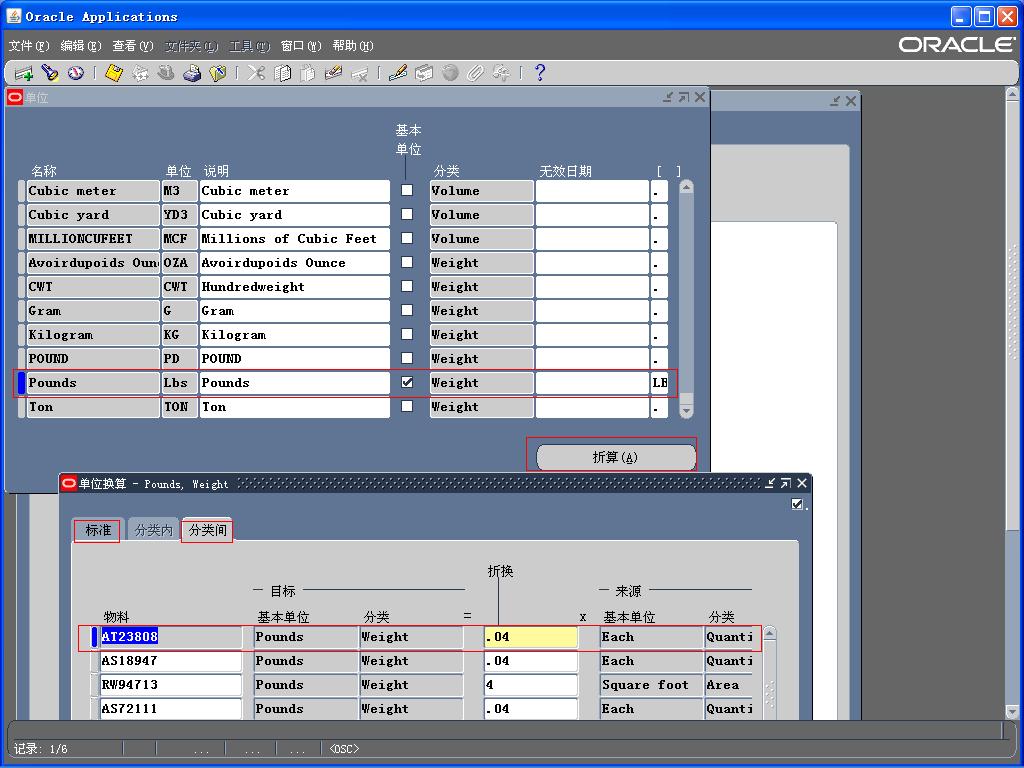Toggle base unit checkbox for Cubic meter
Image resolution: width=1024 pixels, height=768 pixels.
pyautogui.click(x=407, y=190)
